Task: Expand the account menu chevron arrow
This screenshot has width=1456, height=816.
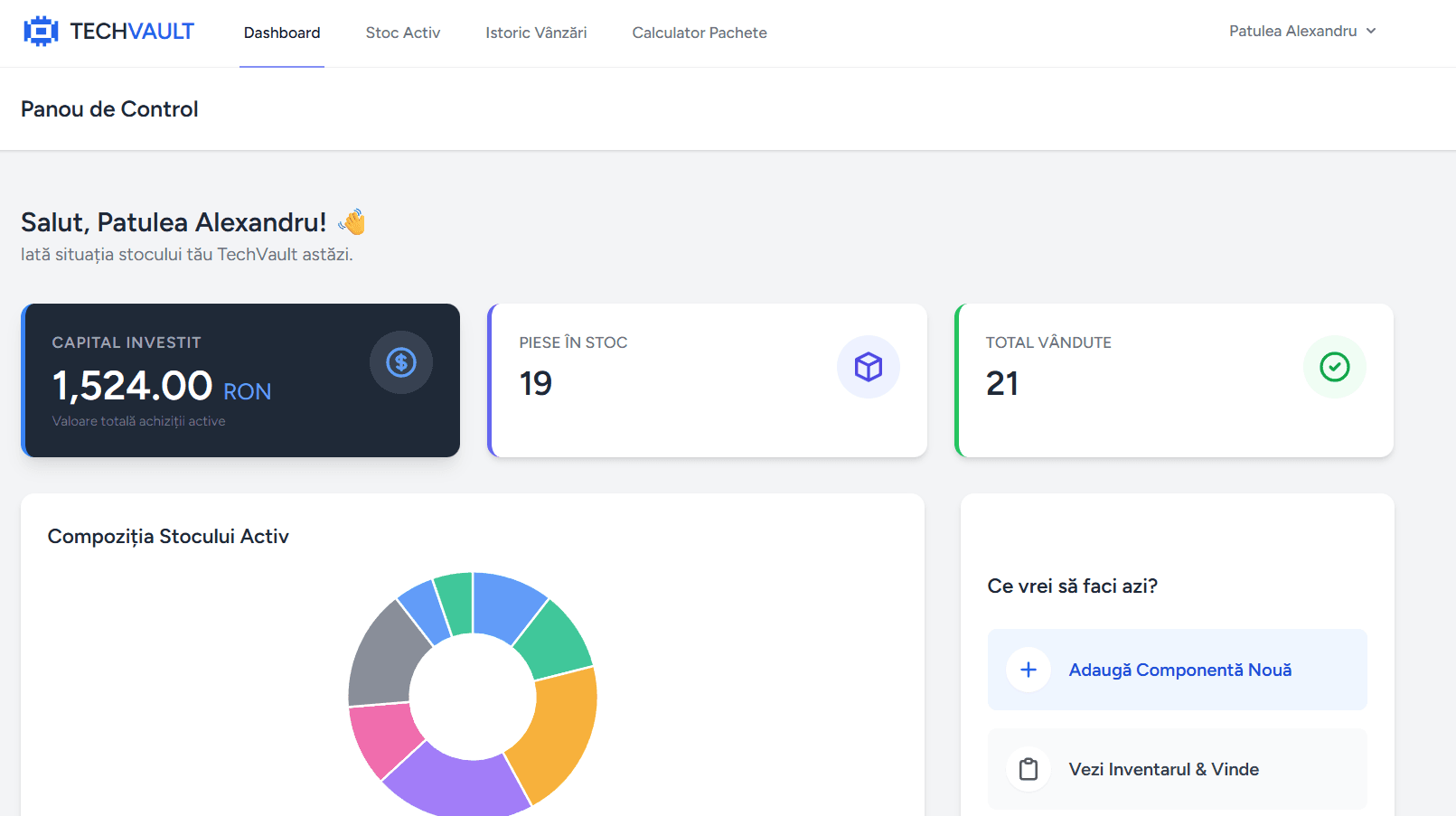Action: coord(1371,32)
